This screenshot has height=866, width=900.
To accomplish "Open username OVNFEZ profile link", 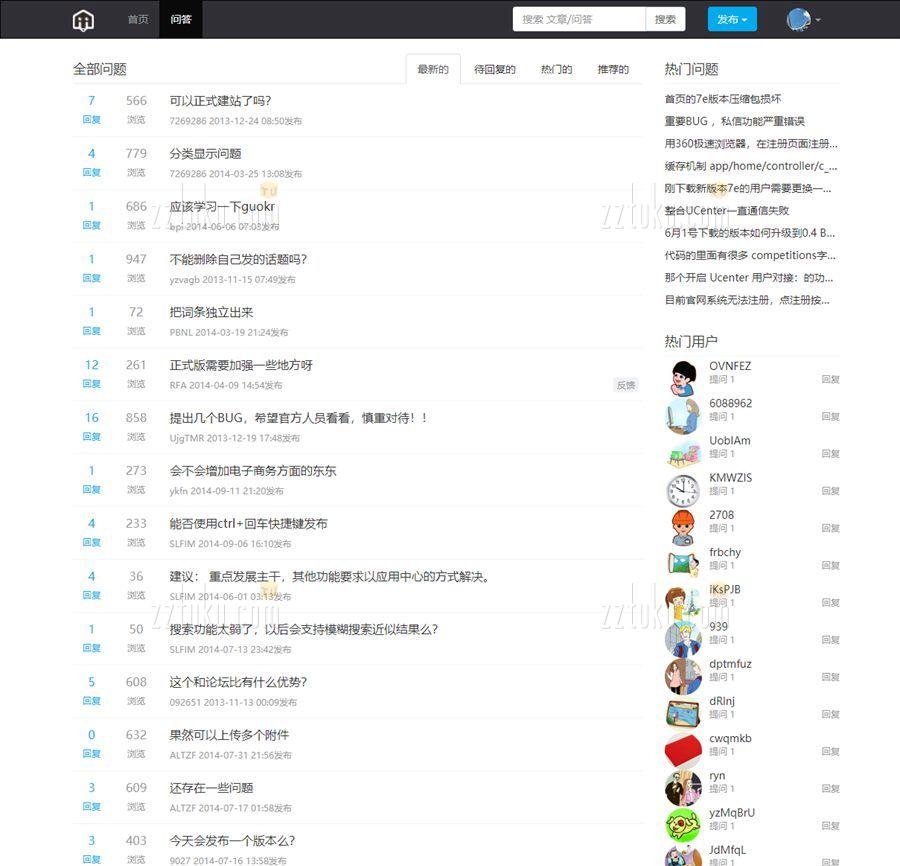I will coord(730,366).
